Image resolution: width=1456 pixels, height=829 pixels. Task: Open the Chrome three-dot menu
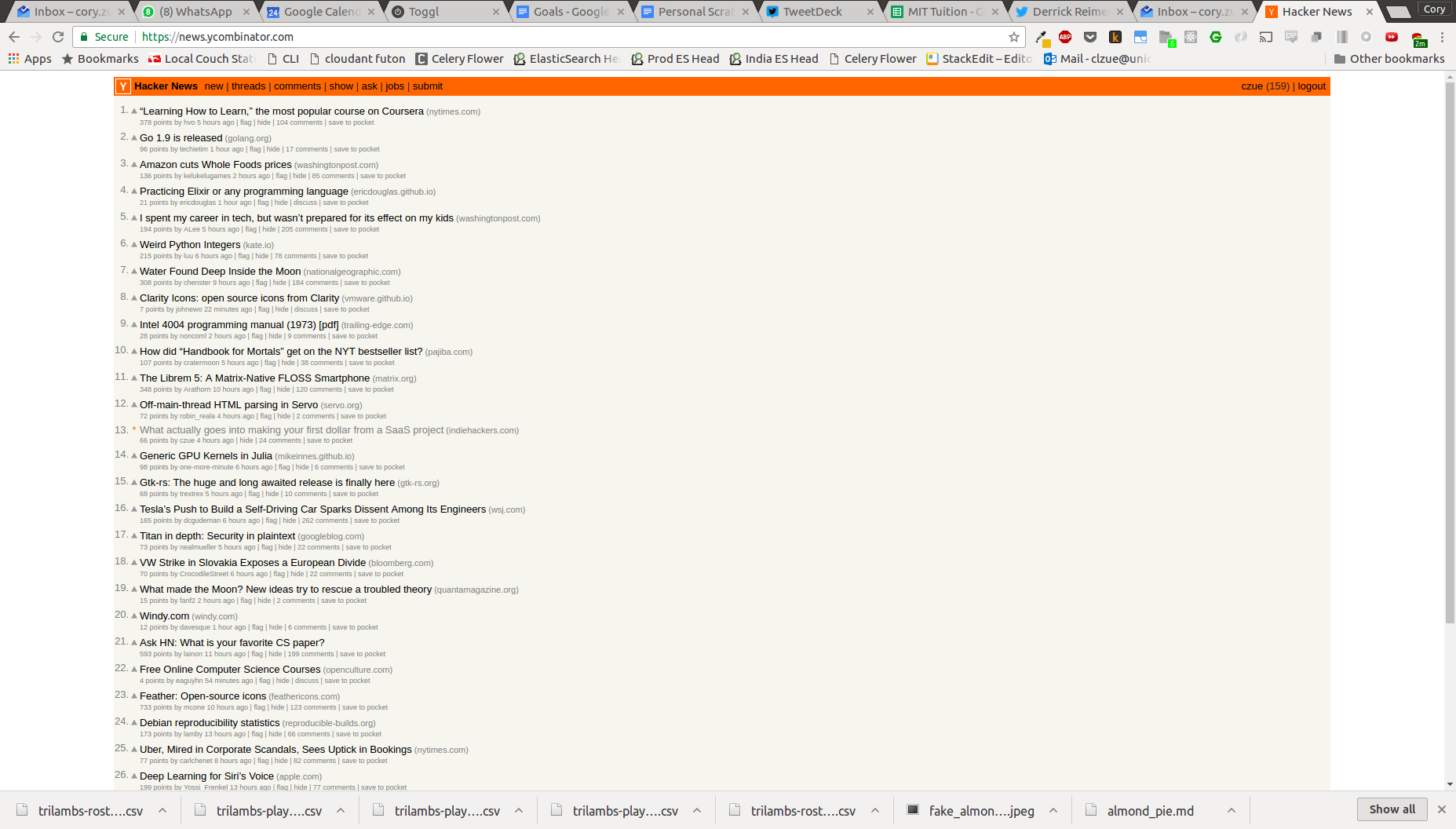click(x=1442, y=37)
